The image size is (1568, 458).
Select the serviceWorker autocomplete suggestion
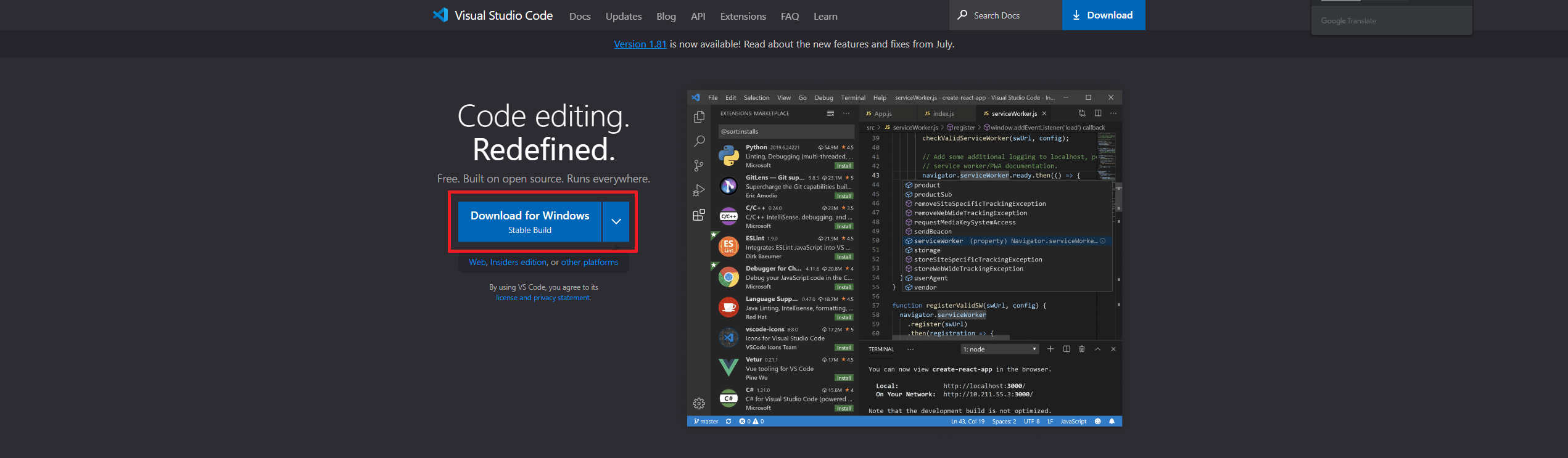[x=1007, y=241]
